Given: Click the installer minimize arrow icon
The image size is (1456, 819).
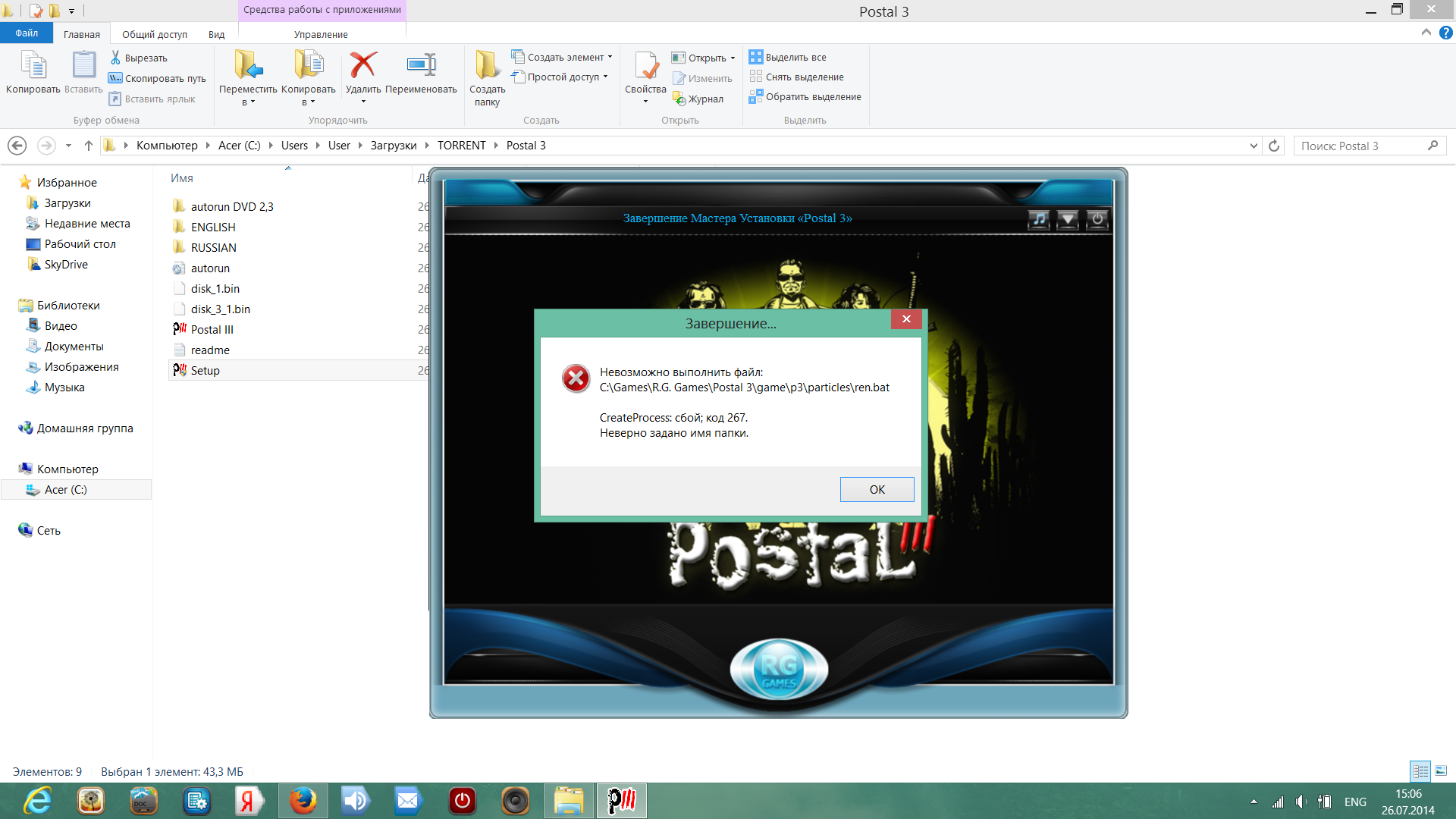Looking at the screenshot, I should 1068,220.
